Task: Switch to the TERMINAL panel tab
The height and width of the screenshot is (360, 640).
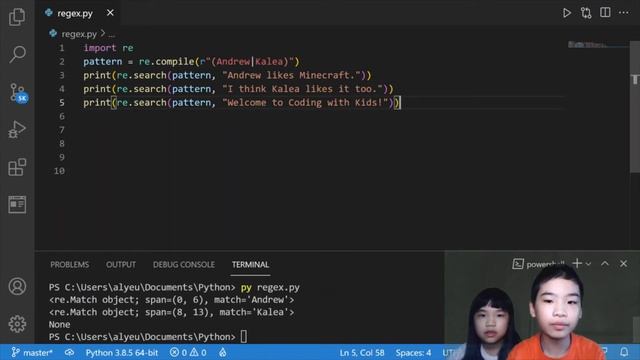Action: click(250, 264)
